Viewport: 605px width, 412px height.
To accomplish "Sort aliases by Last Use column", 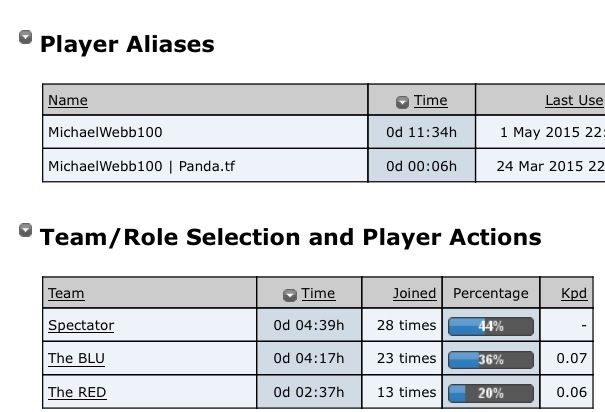I will [573, 100].
